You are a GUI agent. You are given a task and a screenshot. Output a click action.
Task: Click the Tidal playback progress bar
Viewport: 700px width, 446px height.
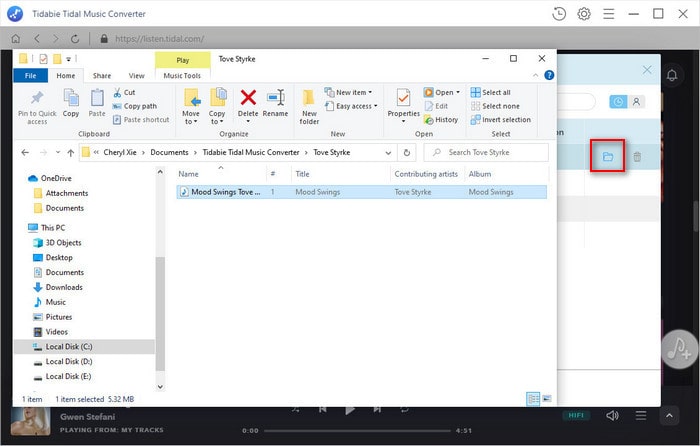pos(357,431)
